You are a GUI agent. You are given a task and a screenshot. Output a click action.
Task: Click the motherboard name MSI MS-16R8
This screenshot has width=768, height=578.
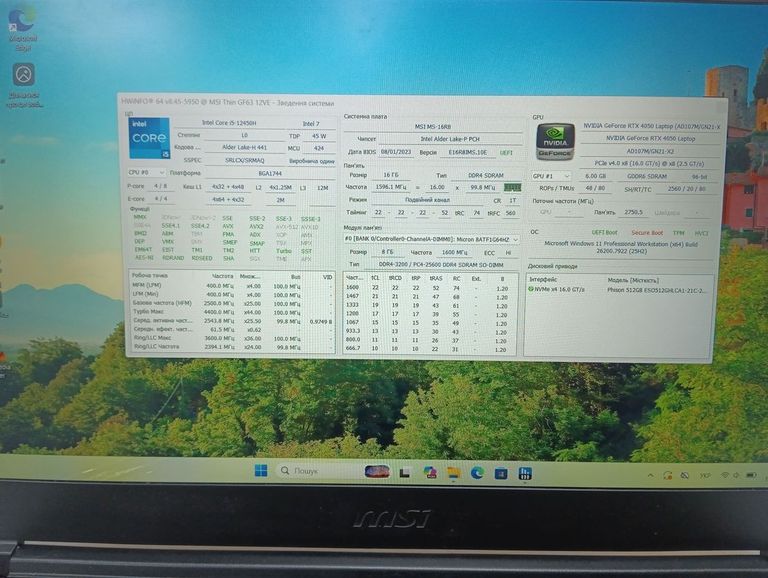433,126
